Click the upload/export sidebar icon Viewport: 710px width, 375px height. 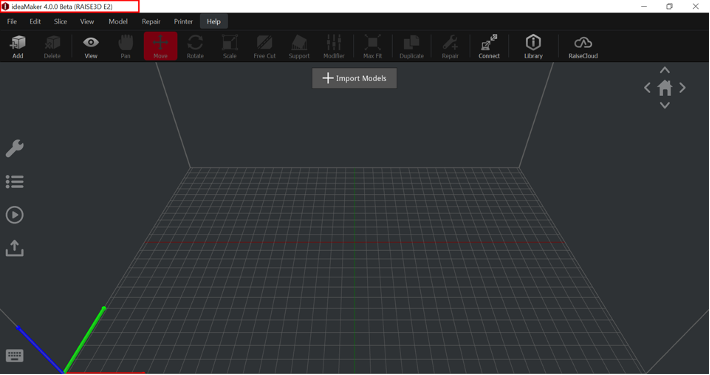(x=14, y=248)
